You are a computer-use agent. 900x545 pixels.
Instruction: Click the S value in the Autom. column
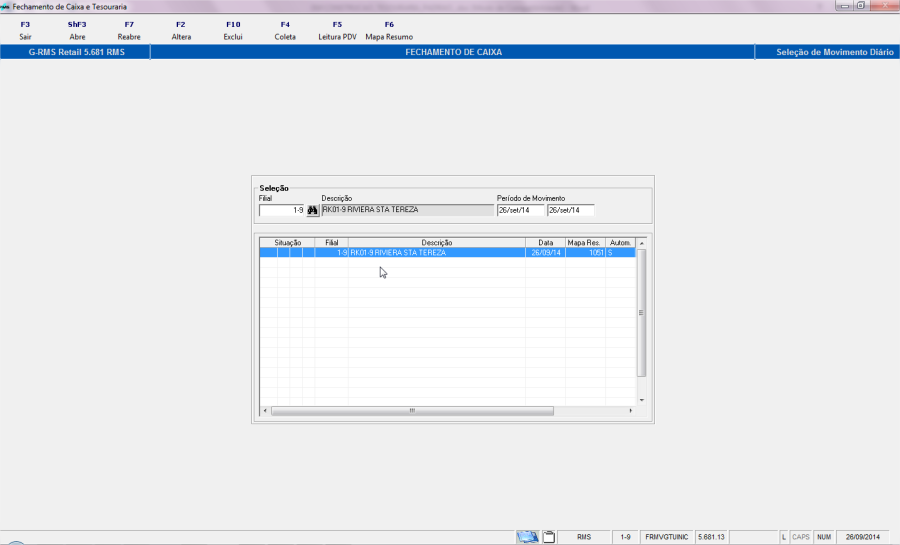tap(620, 252)
